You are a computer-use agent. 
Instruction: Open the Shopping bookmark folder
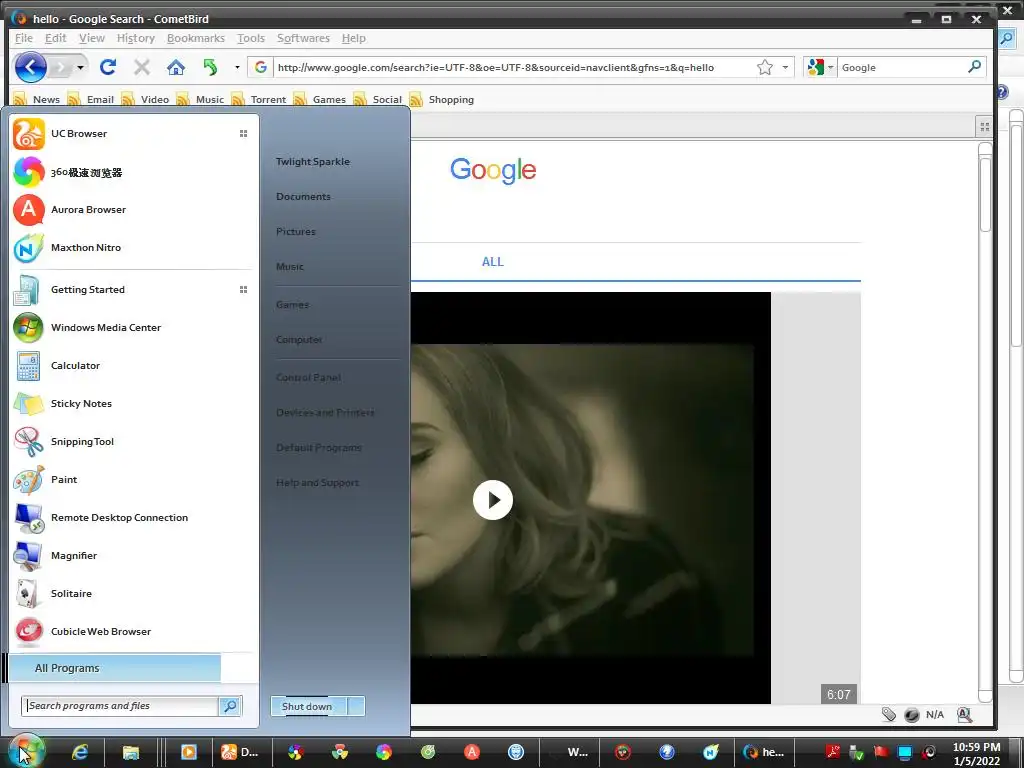(x=442, y=99)
